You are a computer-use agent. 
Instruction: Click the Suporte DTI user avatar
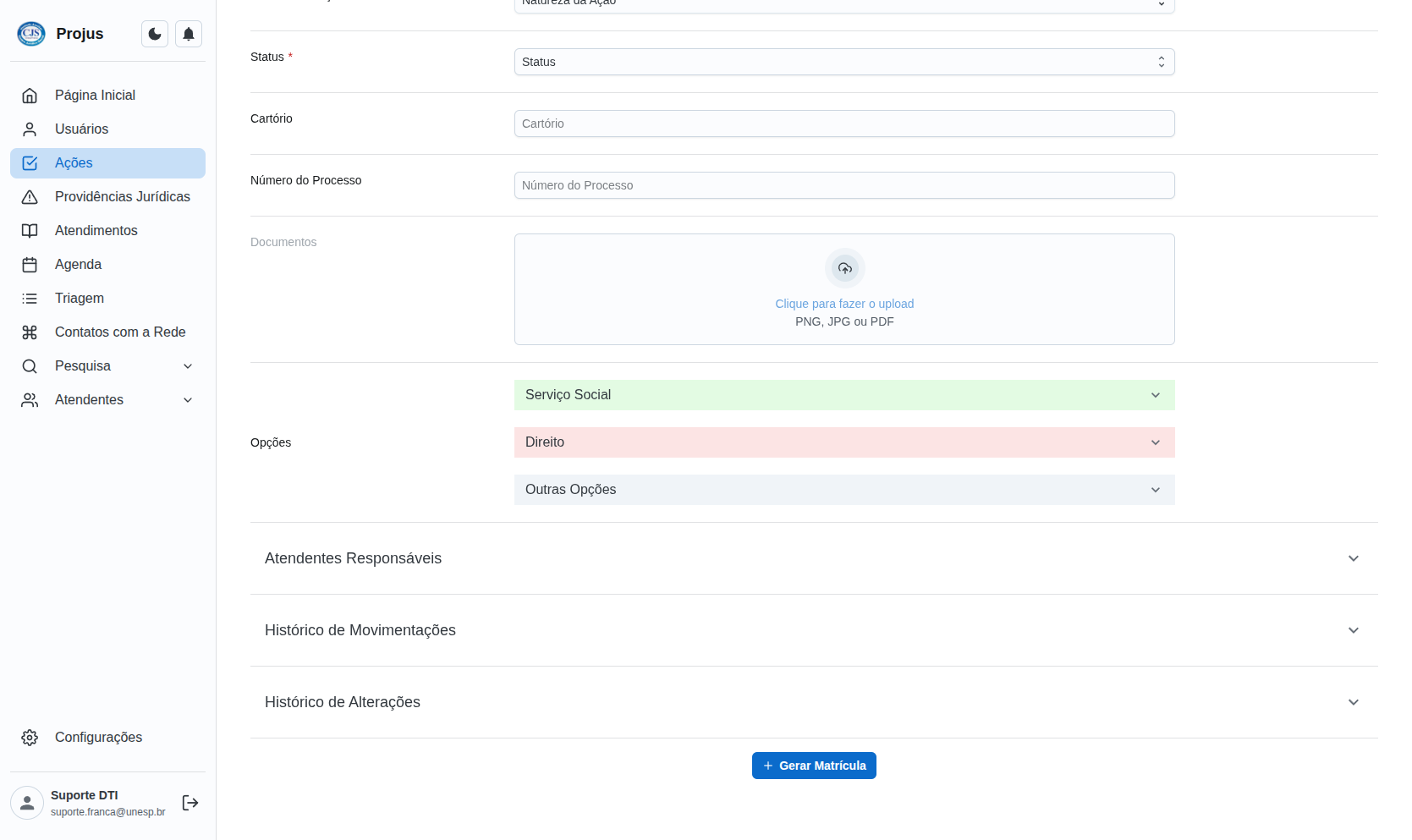click(x=27, y=803)
